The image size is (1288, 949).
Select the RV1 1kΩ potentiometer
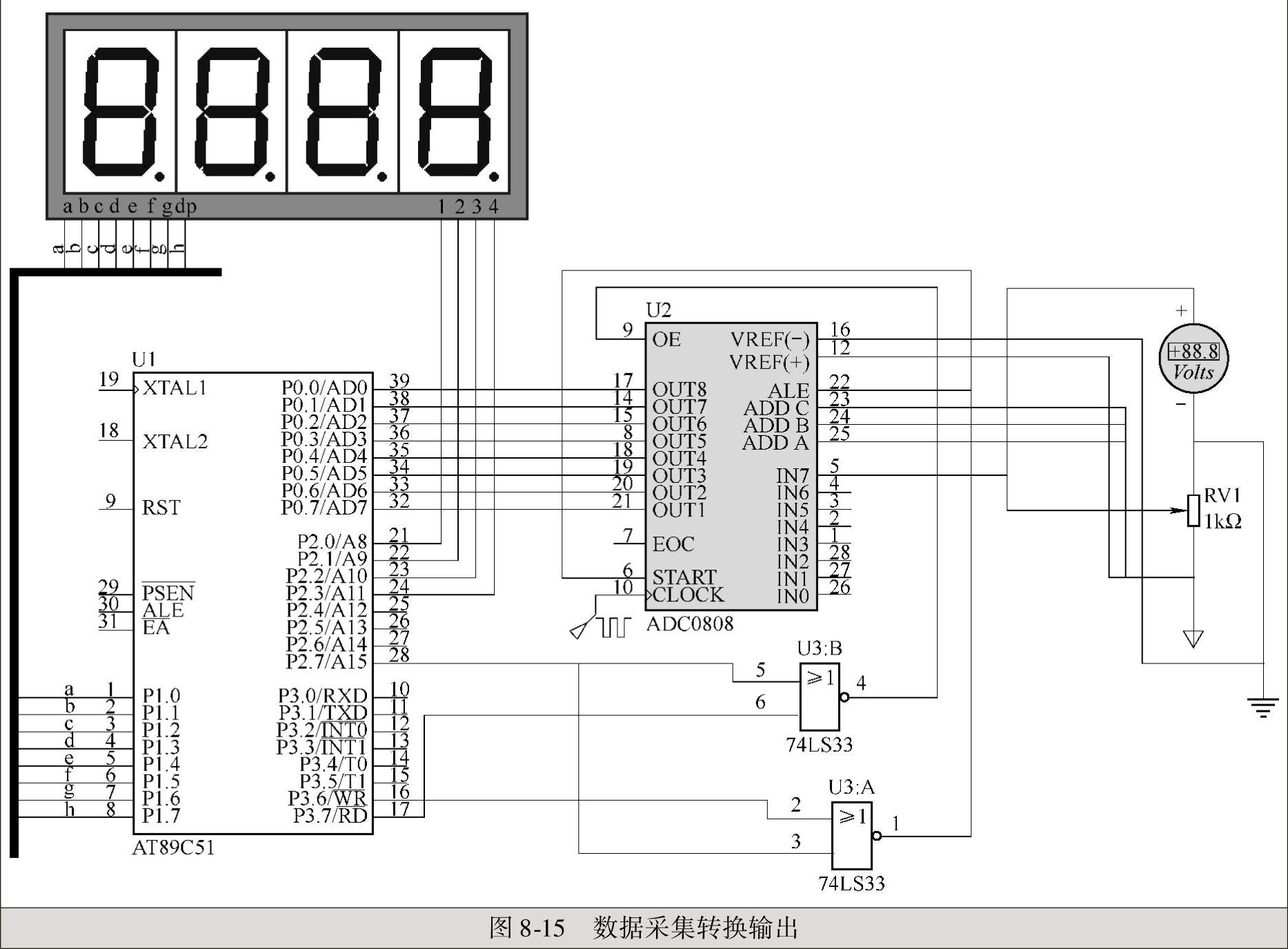[1193, 510]
